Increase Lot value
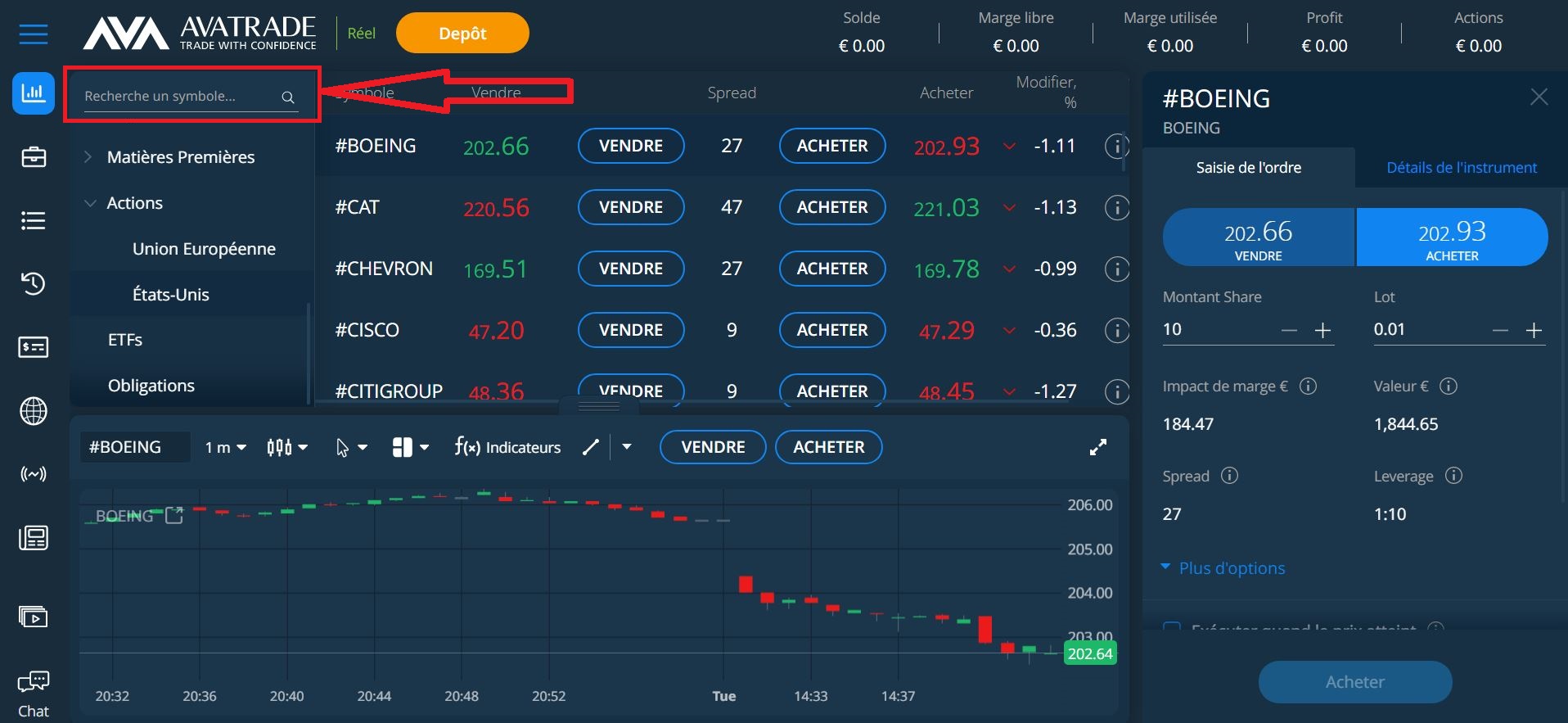1568x723 pixels. [1534, 330]
